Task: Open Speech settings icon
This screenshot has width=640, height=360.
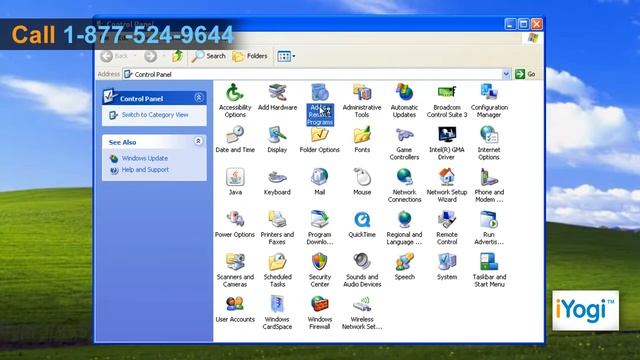Action: [x=404, y=267]
